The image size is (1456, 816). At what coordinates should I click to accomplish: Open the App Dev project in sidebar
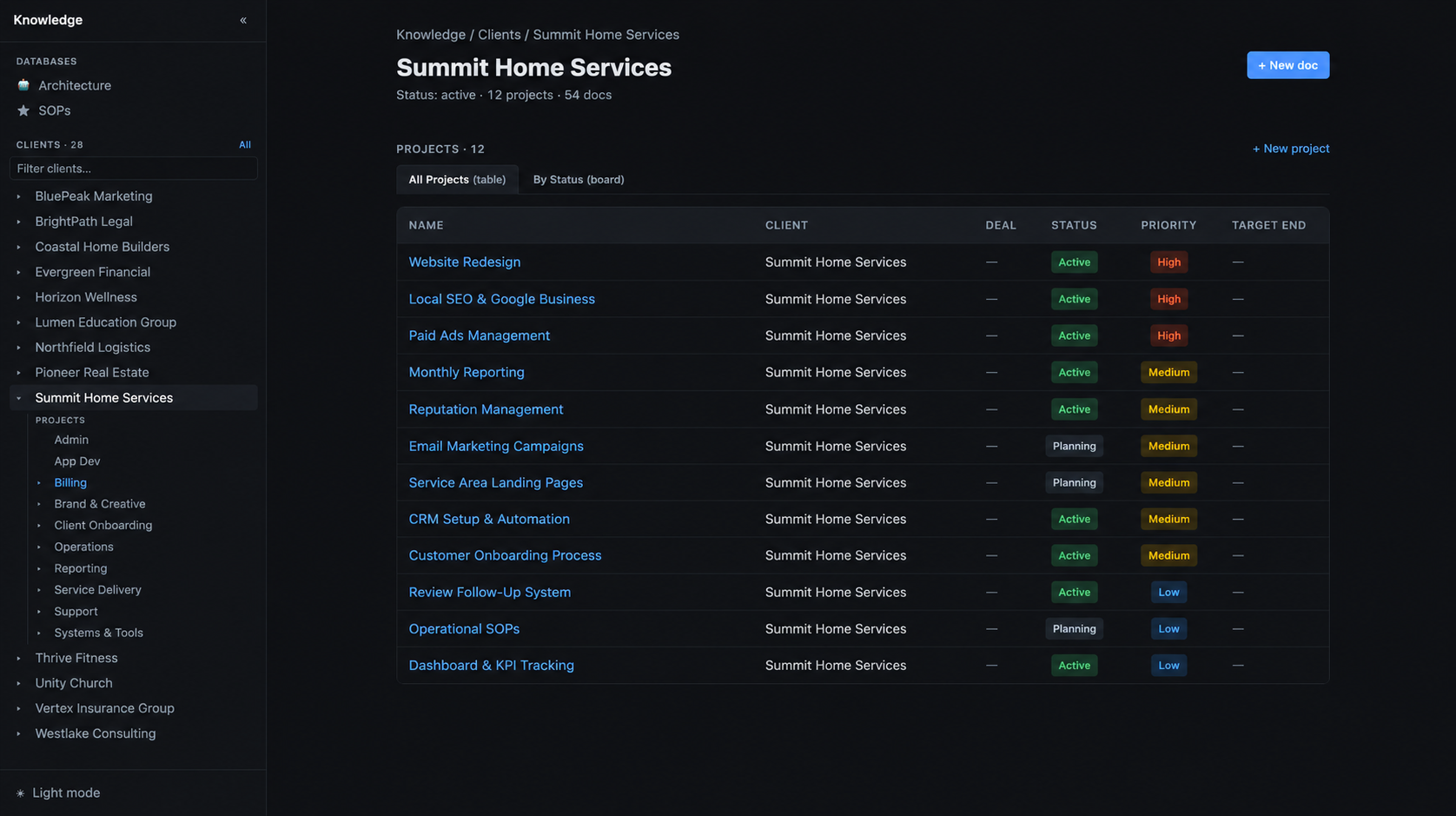[x=77, y=461]
